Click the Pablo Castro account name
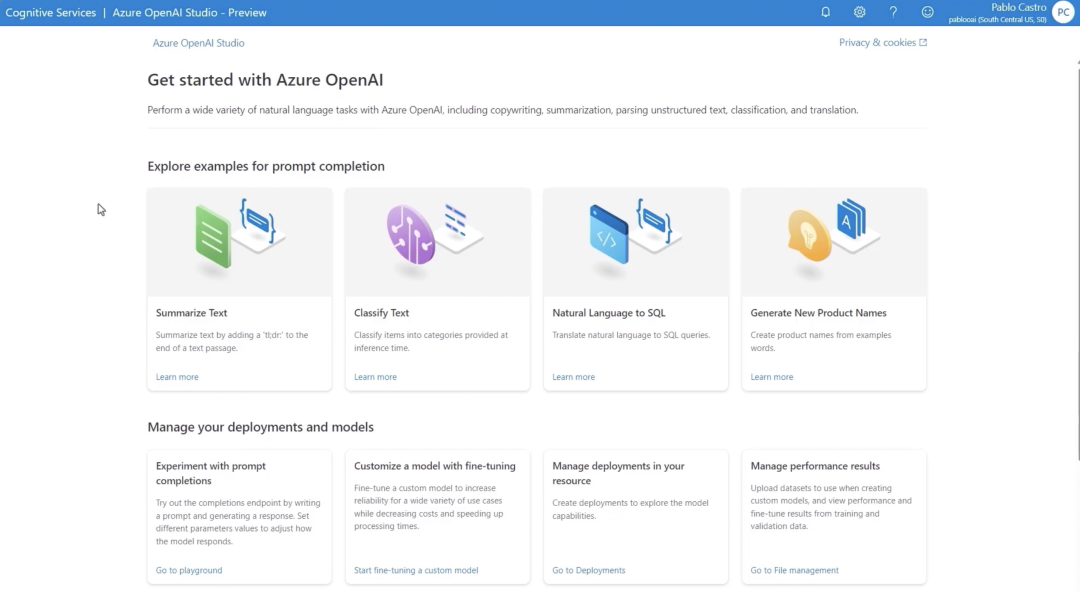This screenshot has width=1080, height=592. (1019, 8)
